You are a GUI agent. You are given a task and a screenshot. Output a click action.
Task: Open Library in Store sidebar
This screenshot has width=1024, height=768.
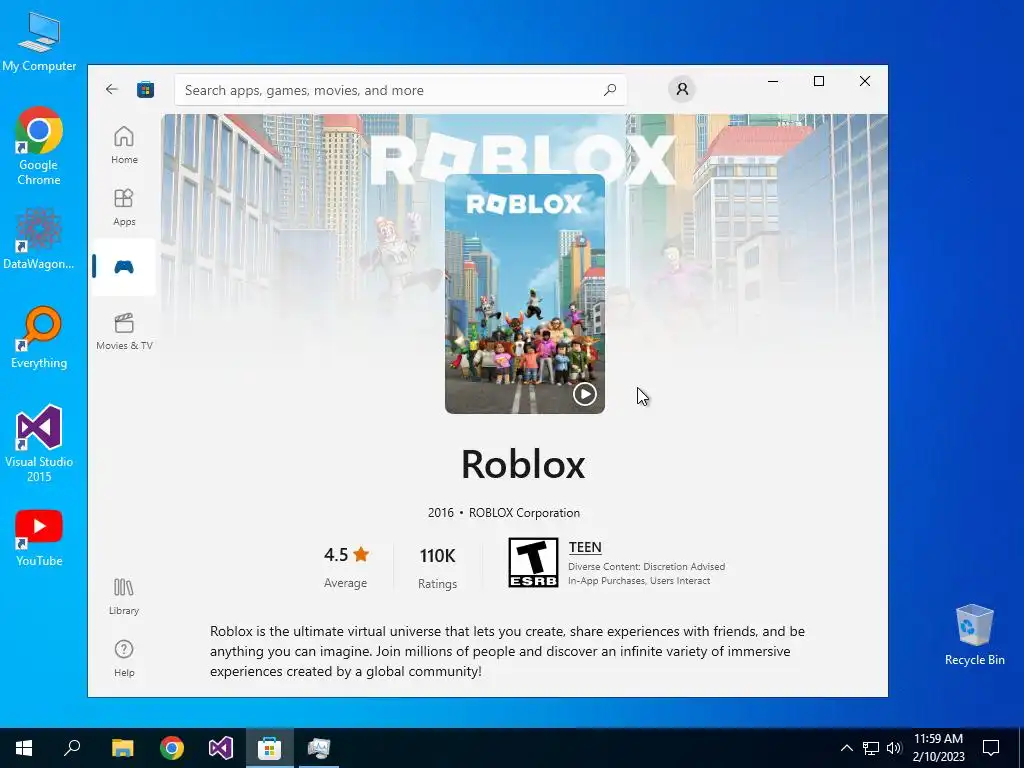pyautogui.click(x=124, y=596)
